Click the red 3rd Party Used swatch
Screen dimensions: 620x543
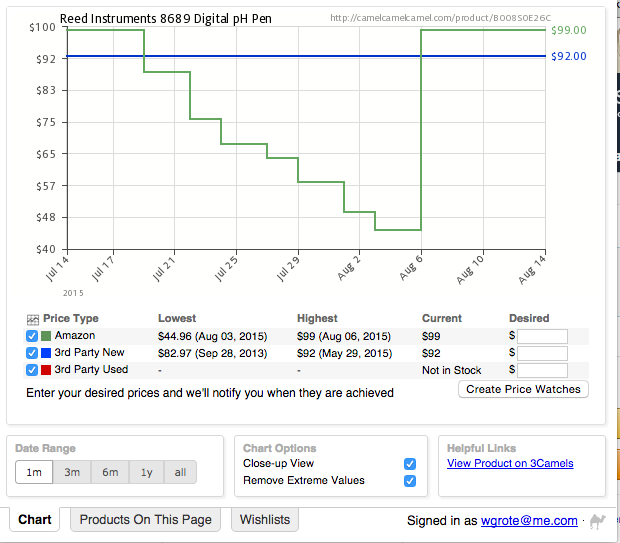[x=46, y=370]
